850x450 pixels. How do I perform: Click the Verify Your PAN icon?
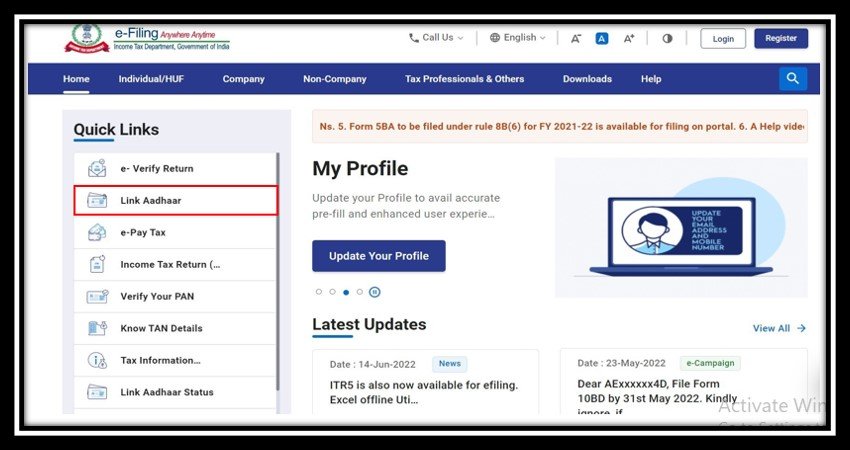tap(98, 297)
